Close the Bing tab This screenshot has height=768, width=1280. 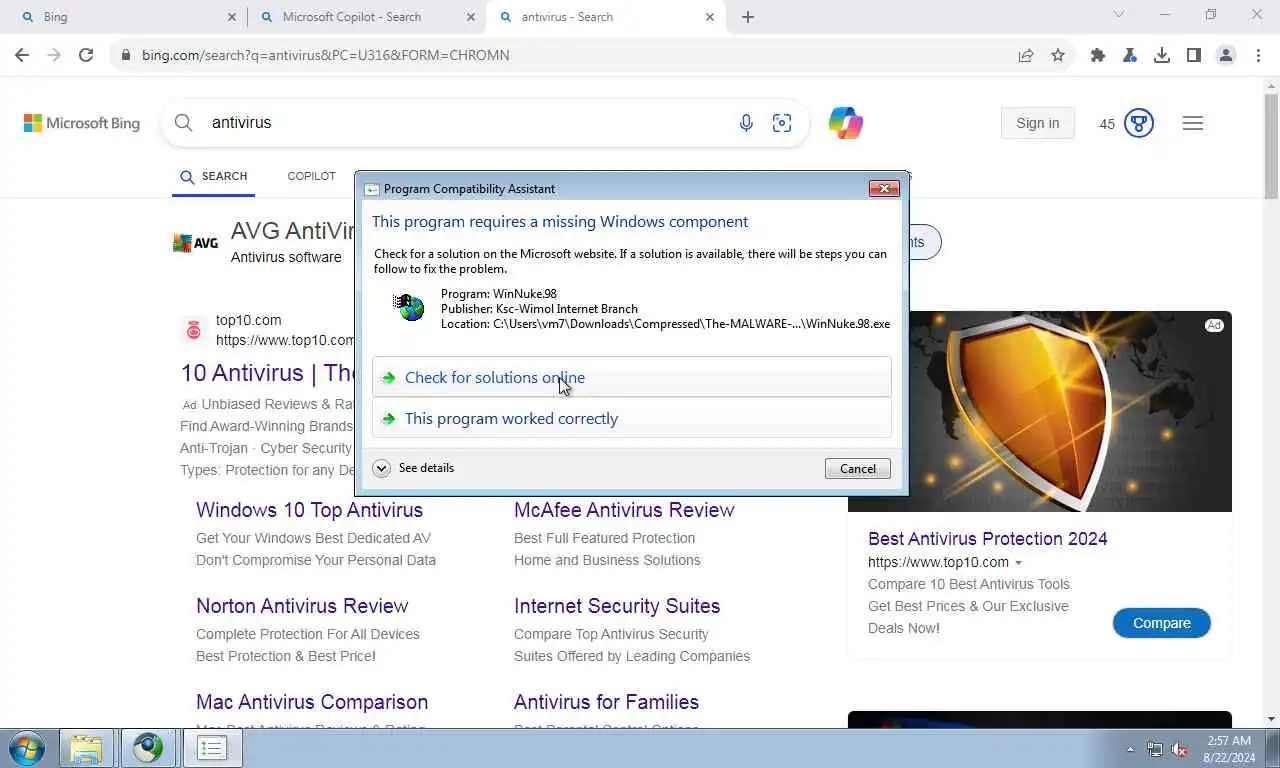click(x=232, y=17)
